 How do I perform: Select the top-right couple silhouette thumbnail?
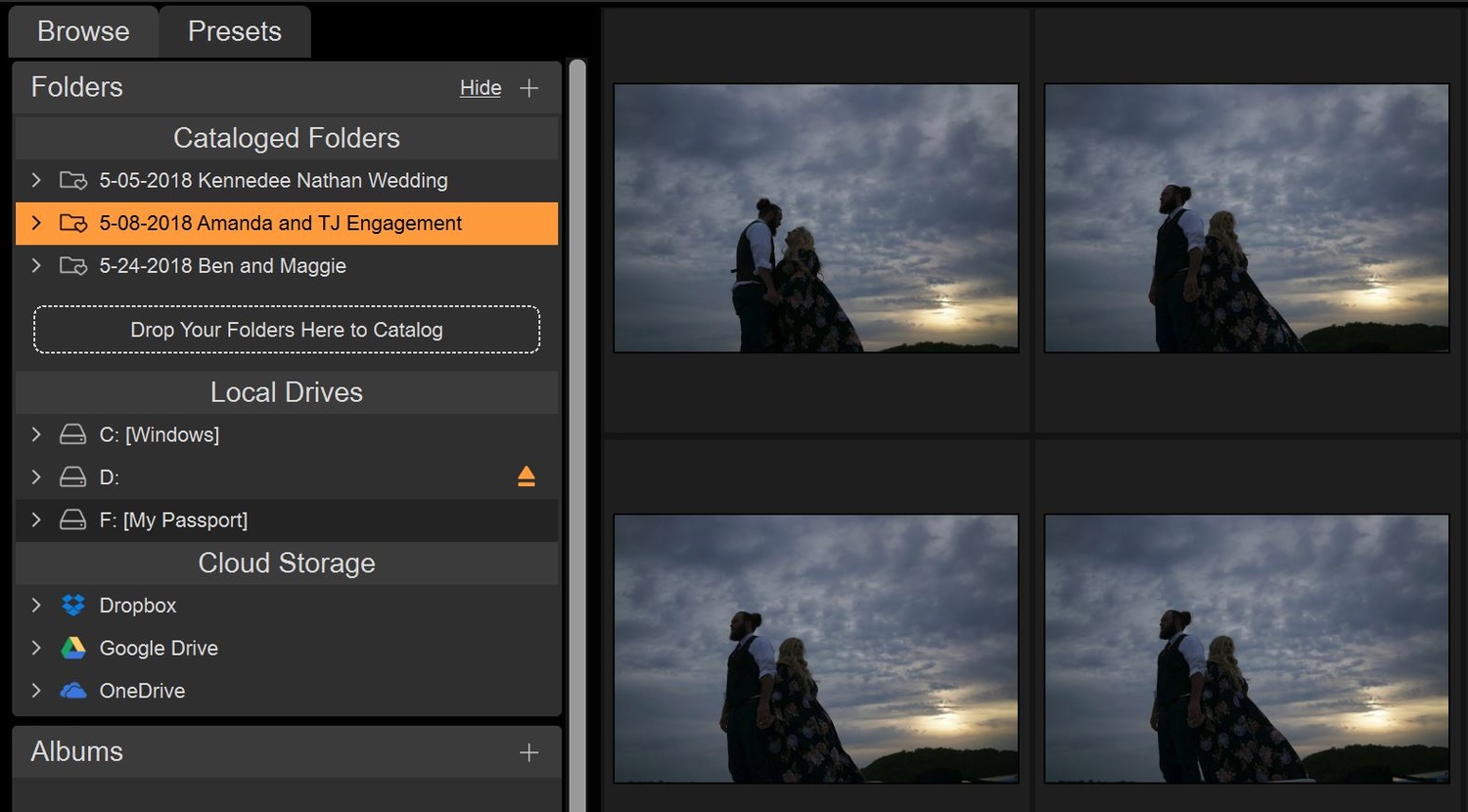coord(1247,218)
